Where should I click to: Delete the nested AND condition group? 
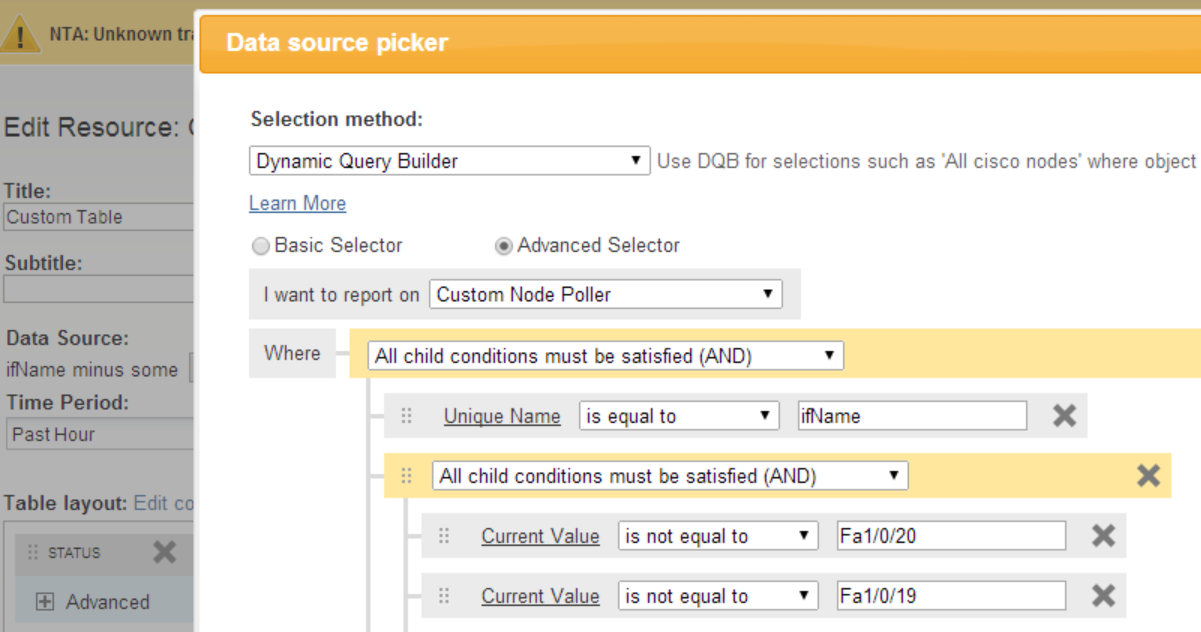coord(1149,476)
